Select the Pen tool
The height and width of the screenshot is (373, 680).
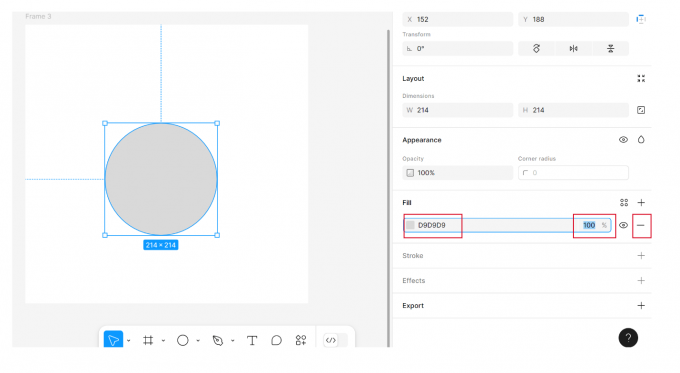tap(218, 340)
